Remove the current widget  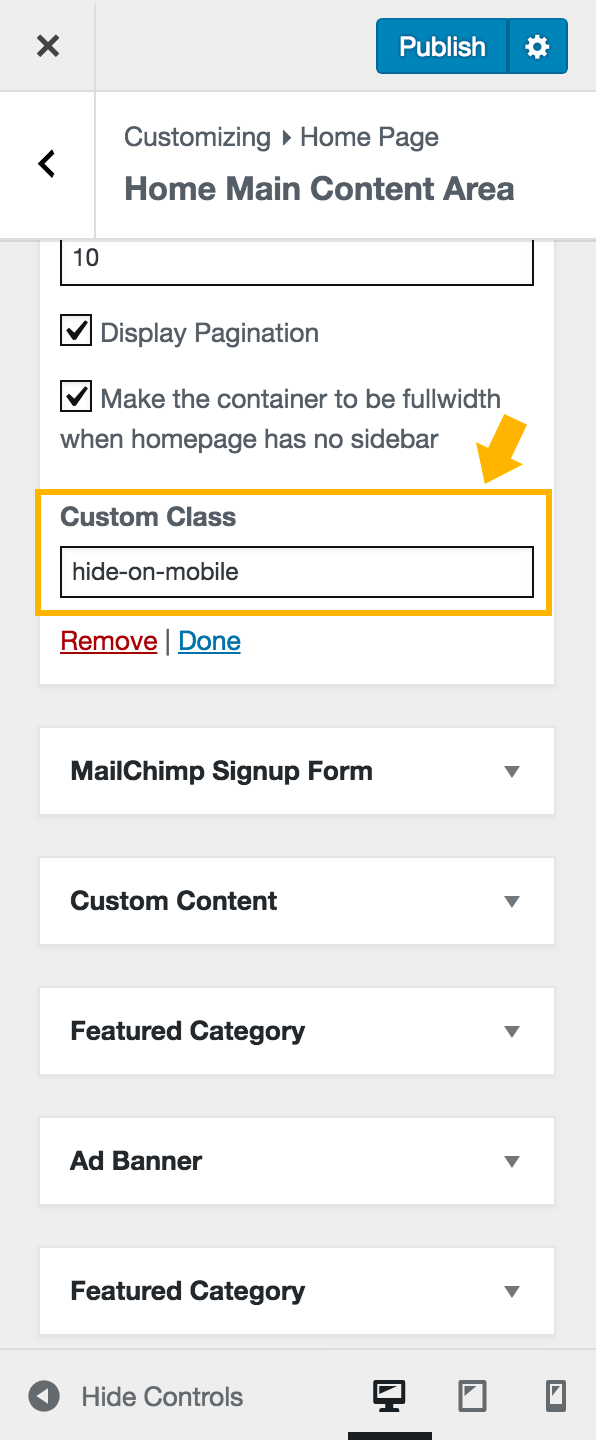108,640
